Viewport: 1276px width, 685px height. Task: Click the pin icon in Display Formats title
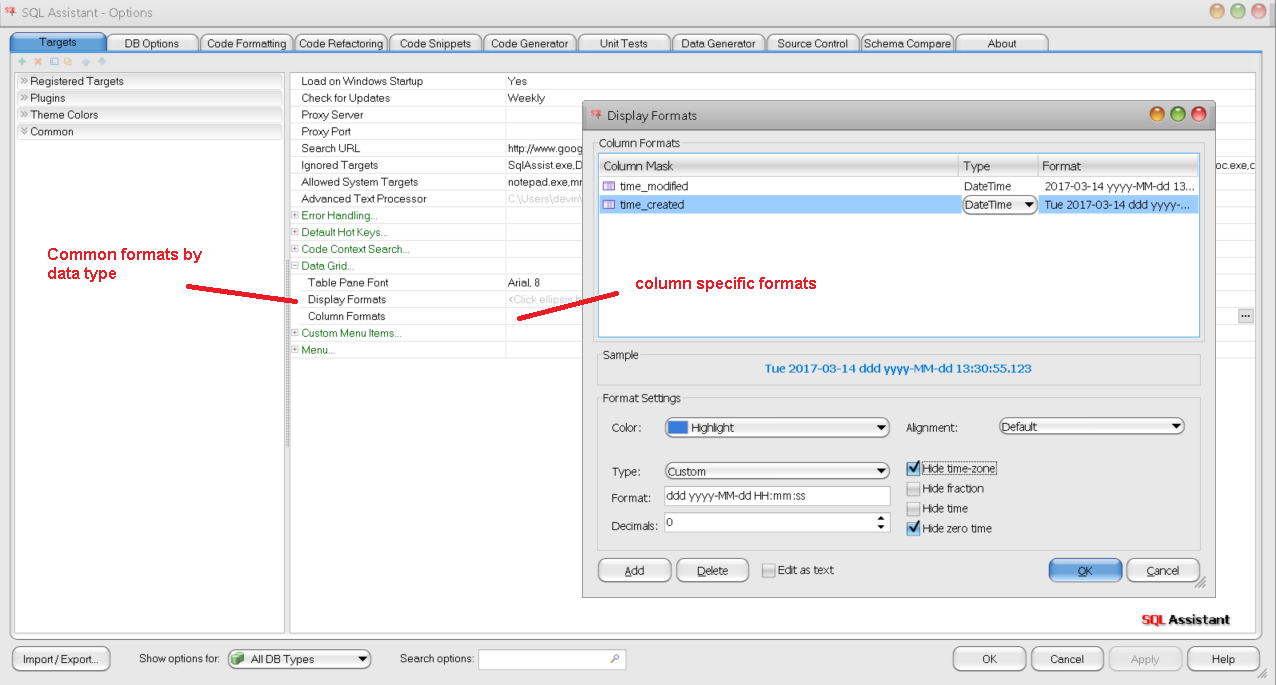point(596,115)
